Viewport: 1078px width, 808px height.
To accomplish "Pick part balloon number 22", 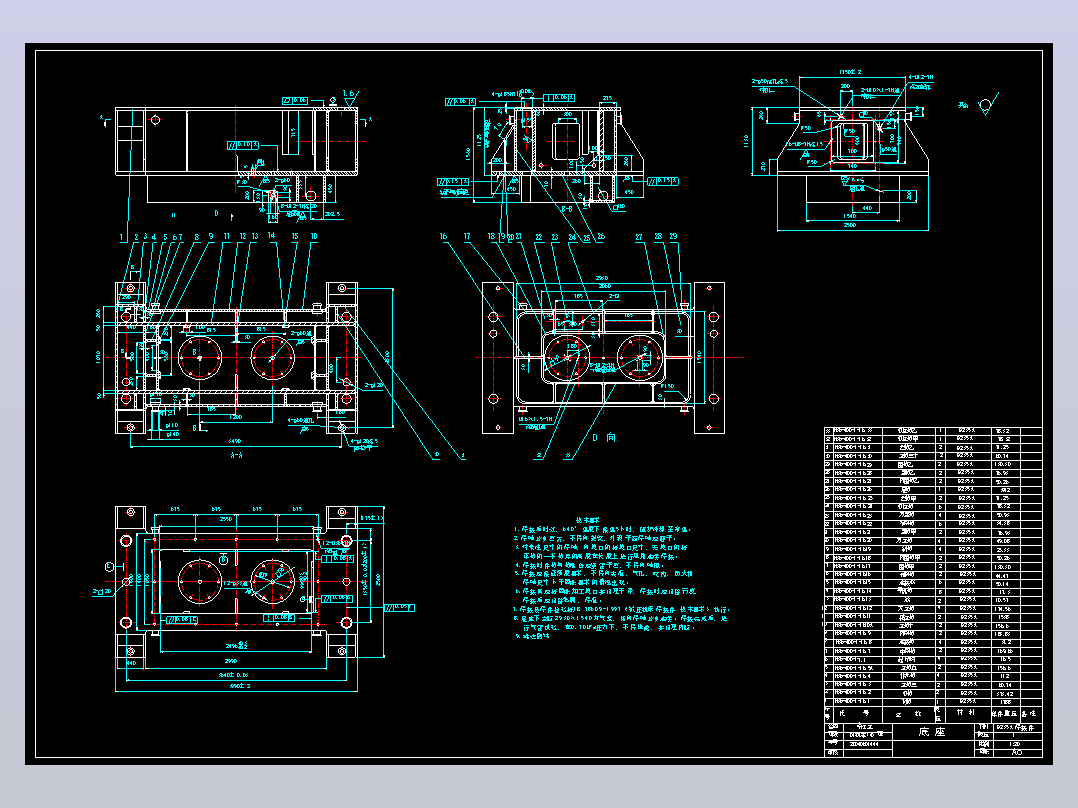I will (x=539, y=237).
